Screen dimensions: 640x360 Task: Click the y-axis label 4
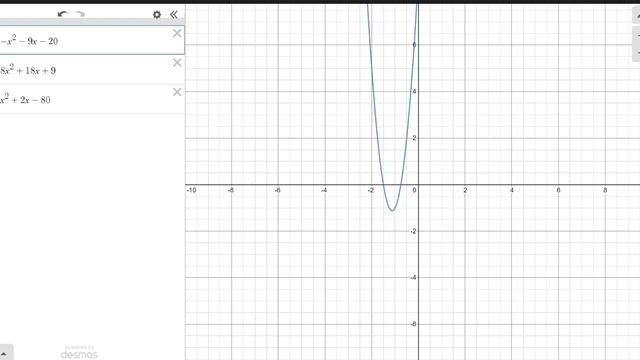pos(414,91)
